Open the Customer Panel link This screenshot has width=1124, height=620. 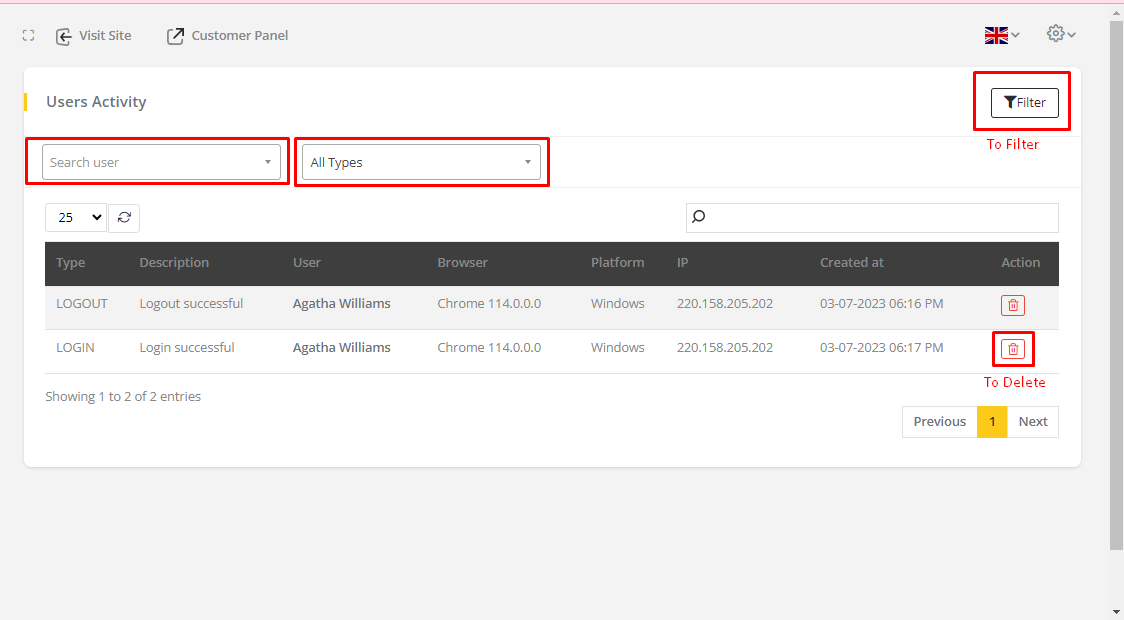pos(227,36)
